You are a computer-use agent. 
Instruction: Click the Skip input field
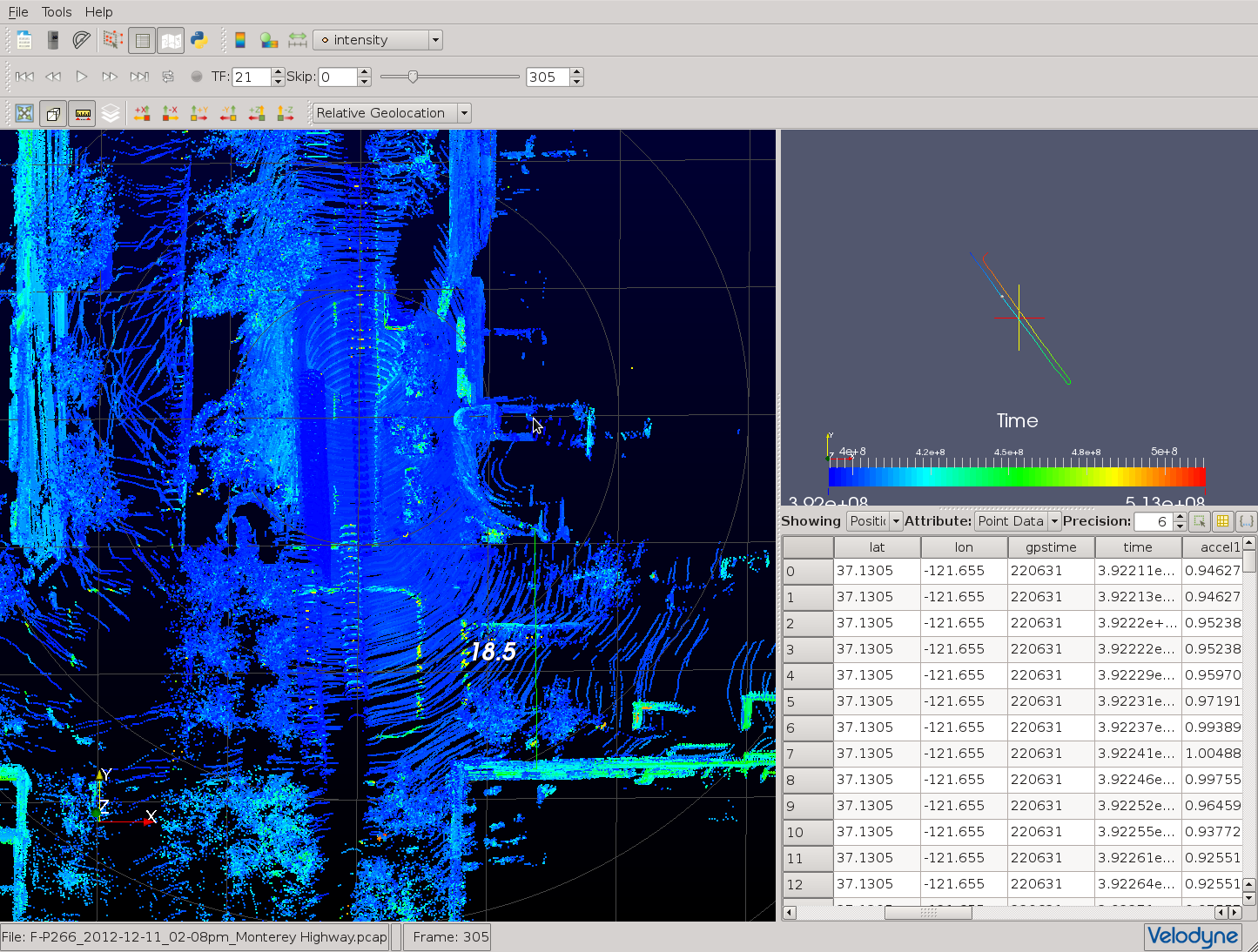click(338, 77)
